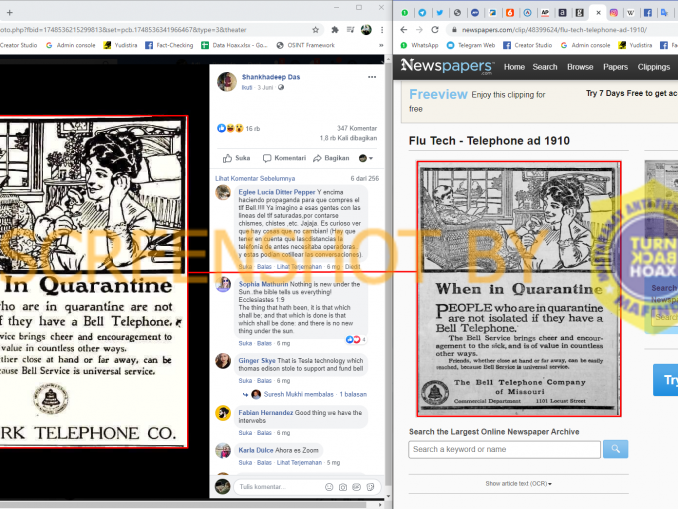Switch to the Wikipedia tab in the right browser

[x=630, y=13]
